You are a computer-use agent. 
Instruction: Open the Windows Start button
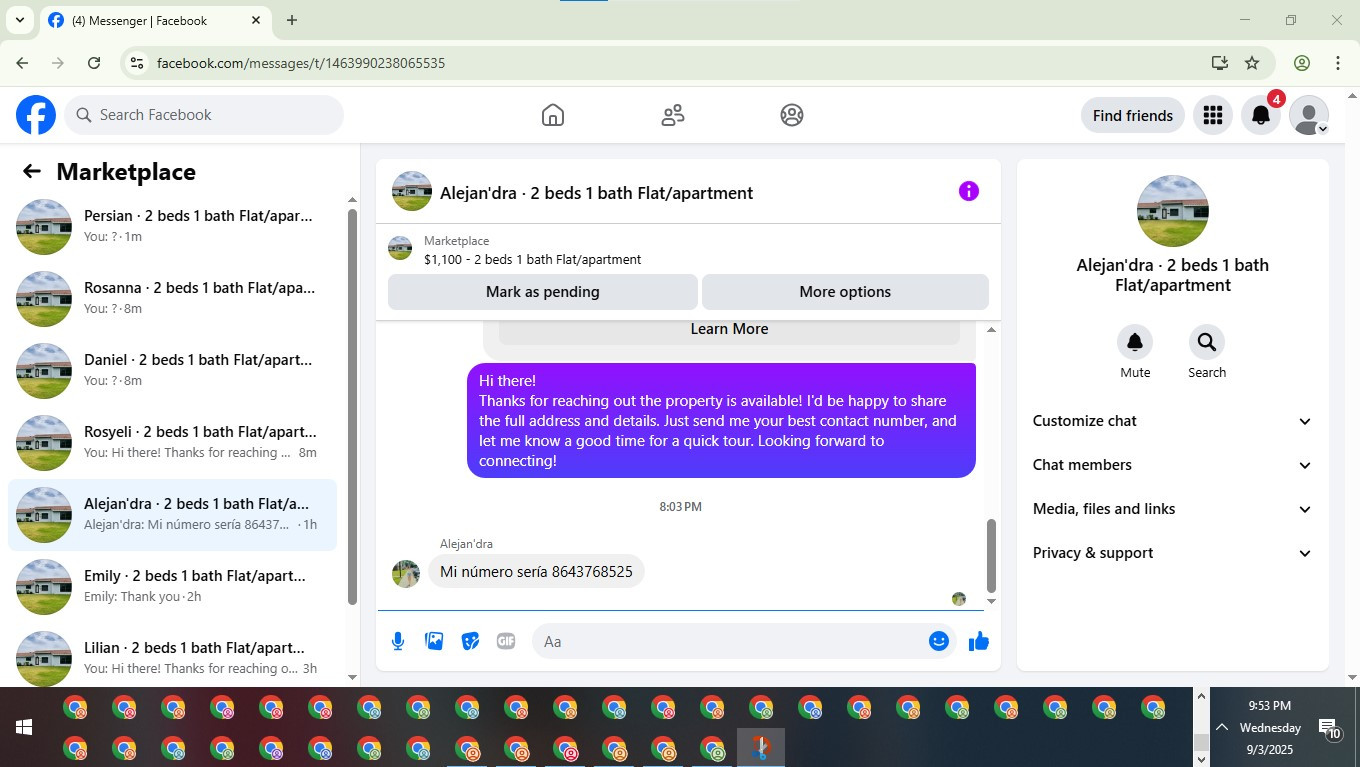coord(24,727)
